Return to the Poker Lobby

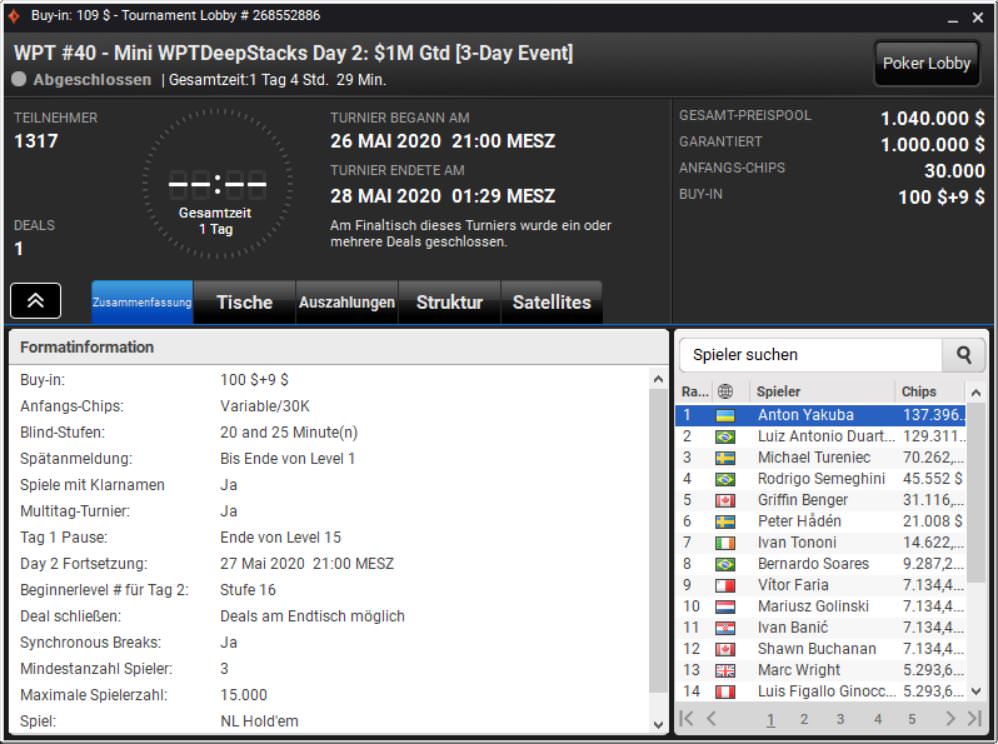point(926,63)
